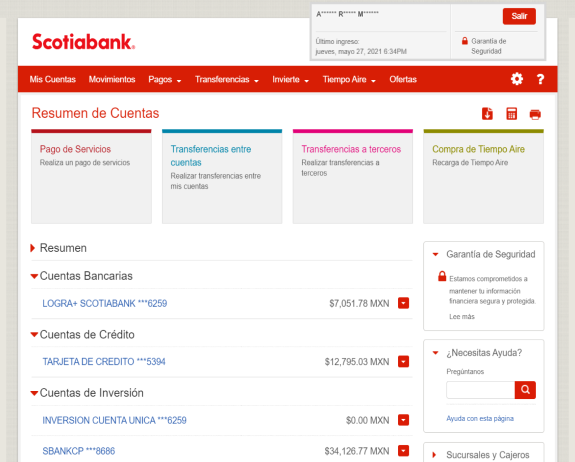This screenshot has height=462, width=575.
Task: Open Transferencias a terceros card
Action: coord(353,176)
